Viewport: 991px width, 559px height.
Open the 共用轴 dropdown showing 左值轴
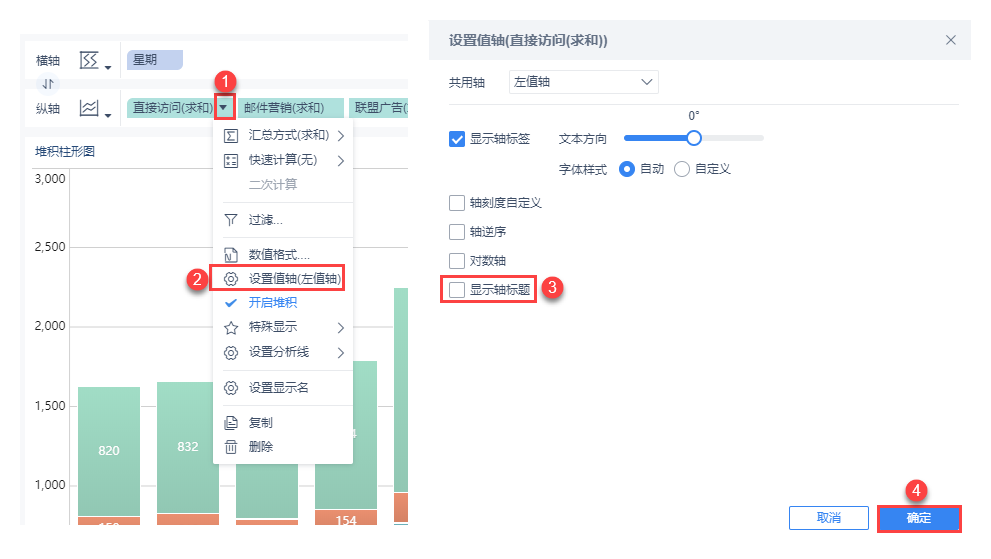[583, 82]
